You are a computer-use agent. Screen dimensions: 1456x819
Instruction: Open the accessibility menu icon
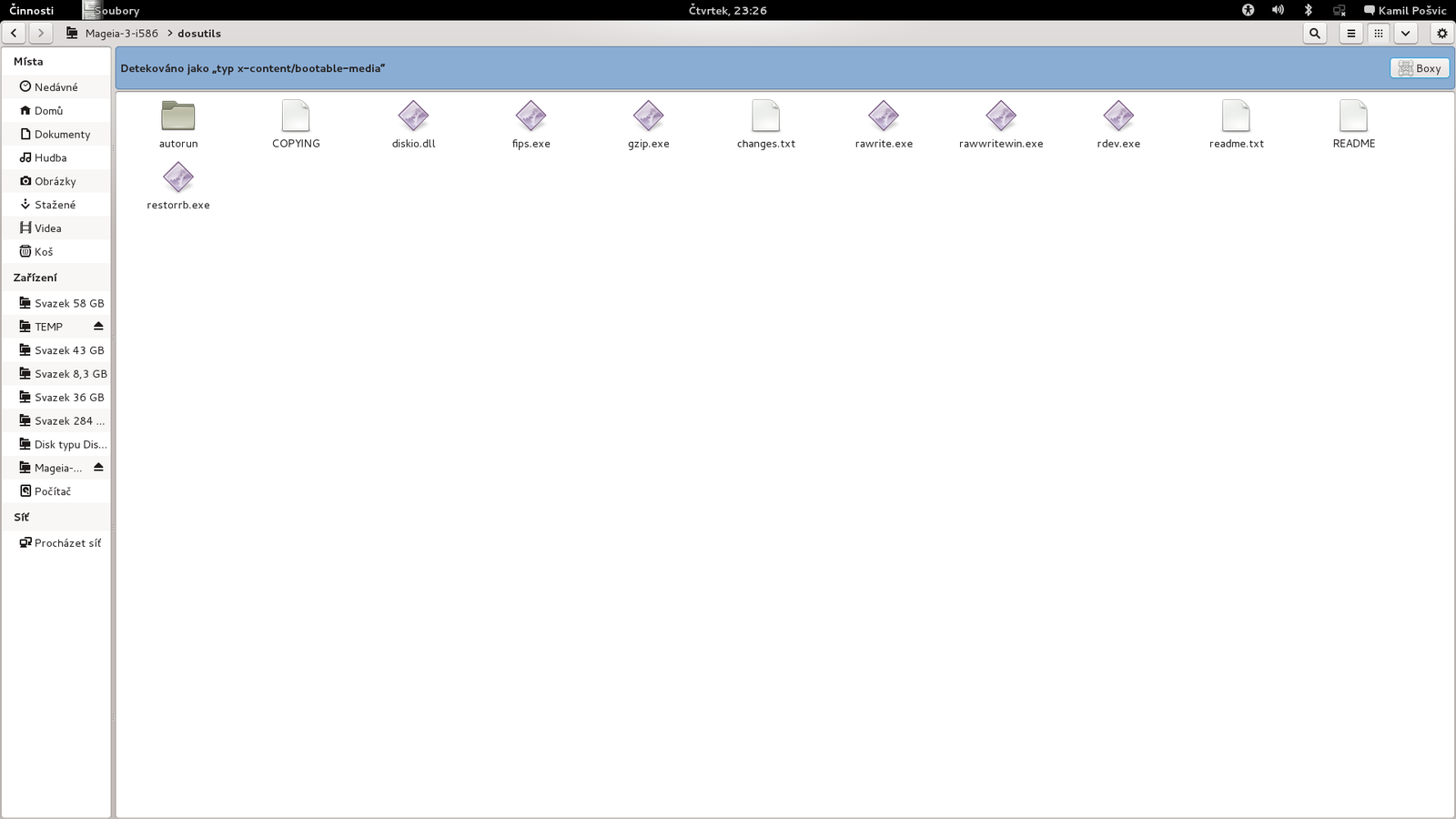(1249, 10)
